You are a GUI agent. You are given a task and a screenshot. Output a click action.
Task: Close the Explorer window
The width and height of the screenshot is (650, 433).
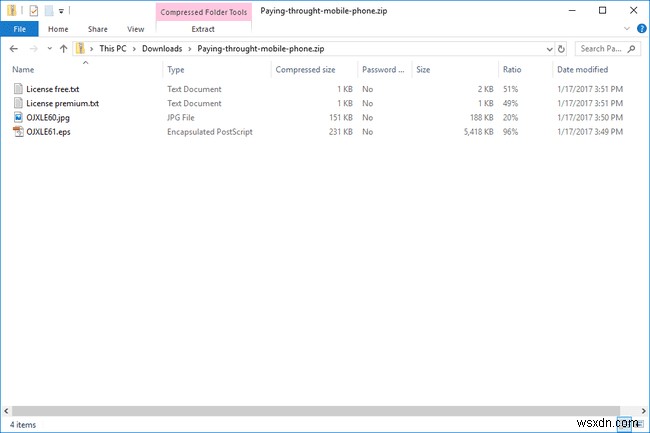pos(633,11)
